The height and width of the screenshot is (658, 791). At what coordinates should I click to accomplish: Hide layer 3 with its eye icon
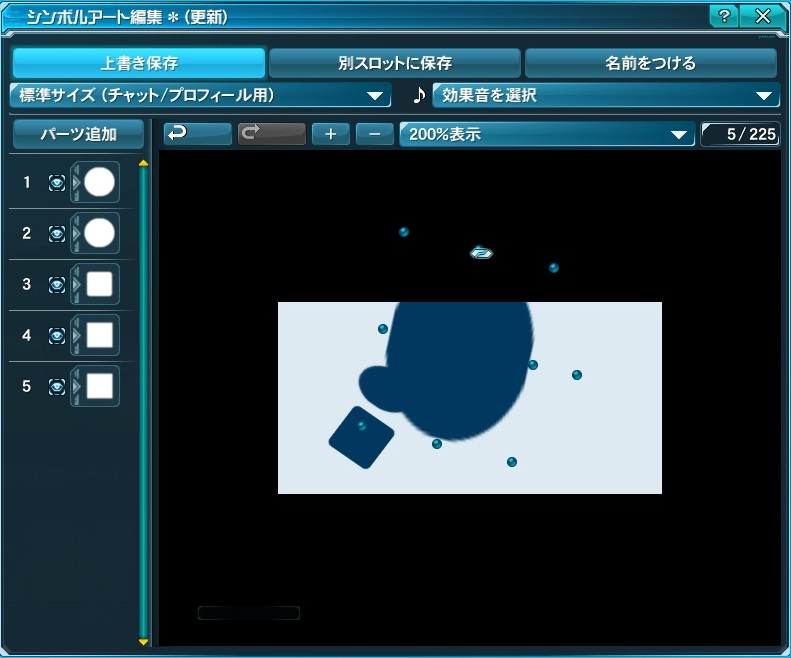click(x=56, y=285)
